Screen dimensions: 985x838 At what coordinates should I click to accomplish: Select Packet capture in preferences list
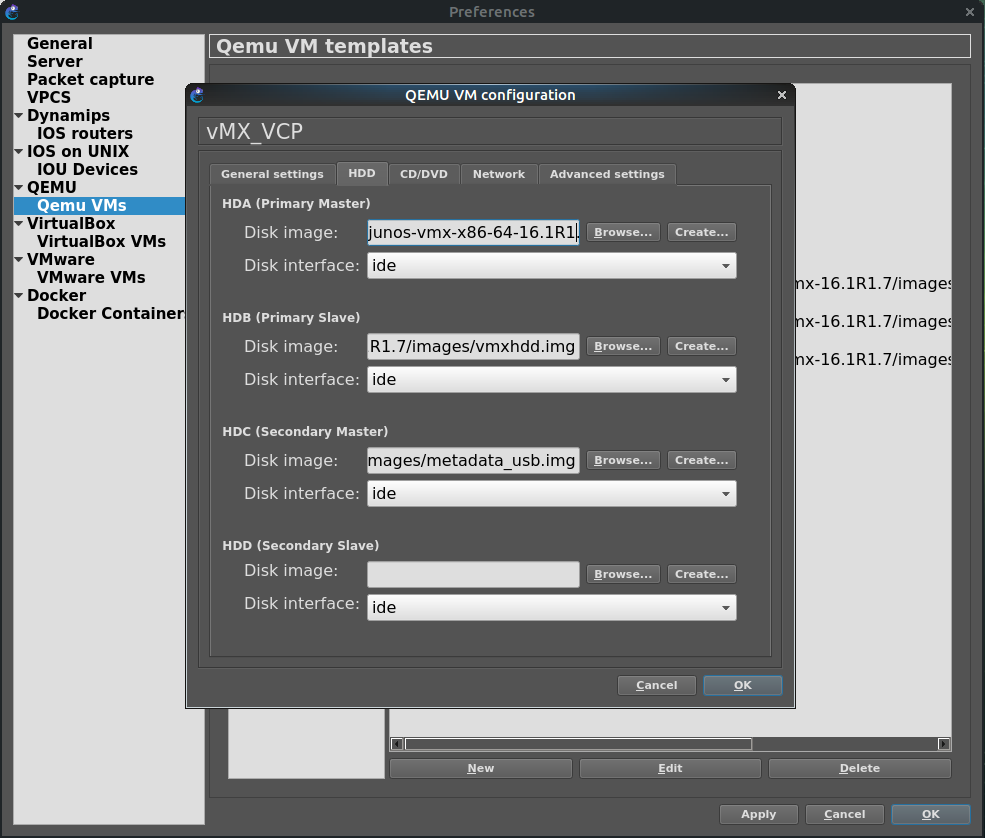click(x=90, y=80)
